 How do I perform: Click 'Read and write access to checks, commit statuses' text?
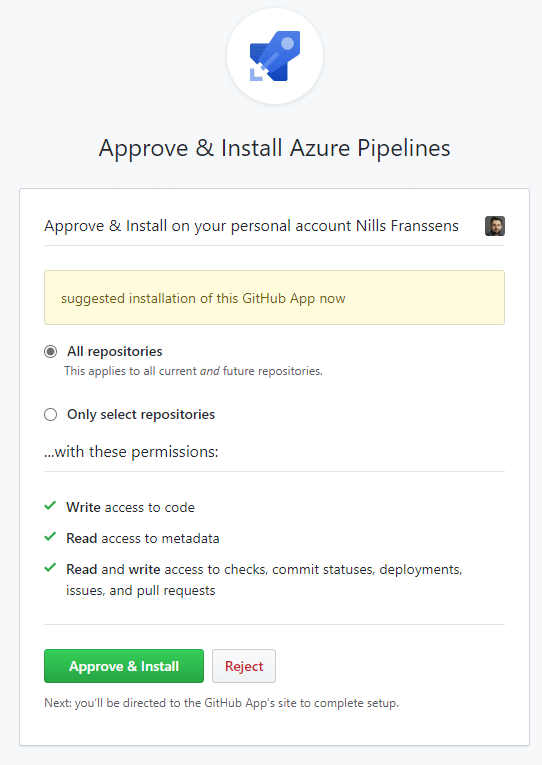(x=264, y=580)
